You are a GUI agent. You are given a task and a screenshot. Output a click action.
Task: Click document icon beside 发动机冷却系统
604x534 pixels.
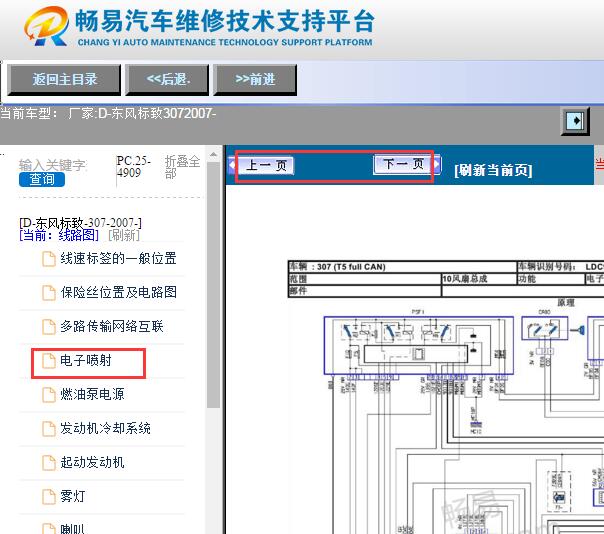tap(49, 428)
